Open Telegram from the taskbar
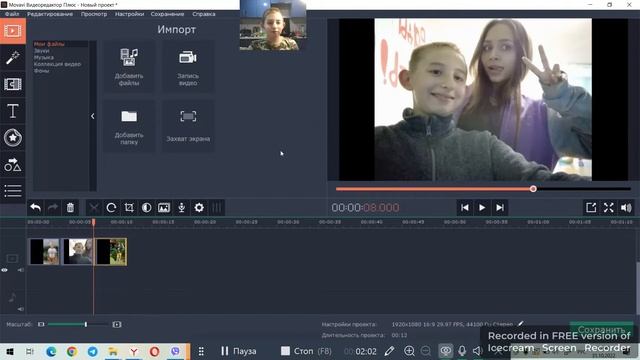Viewport: 640px width, 360px height. [93, 351]
